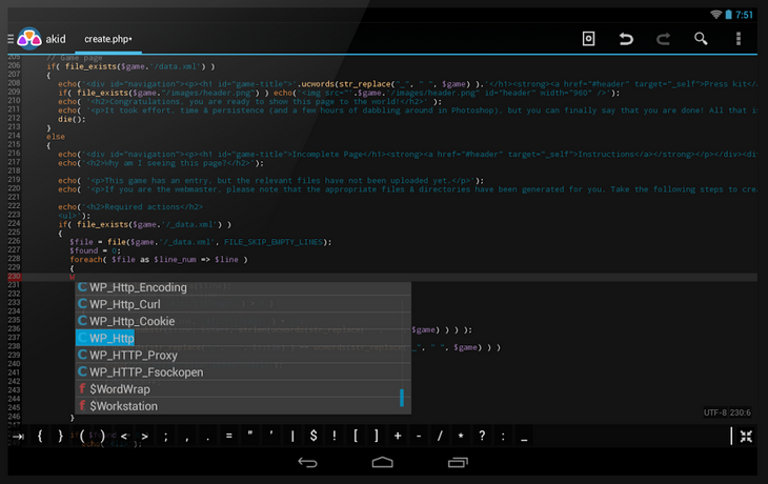
Task: Place cursor on the 'else' line
Action: (55, 137)
